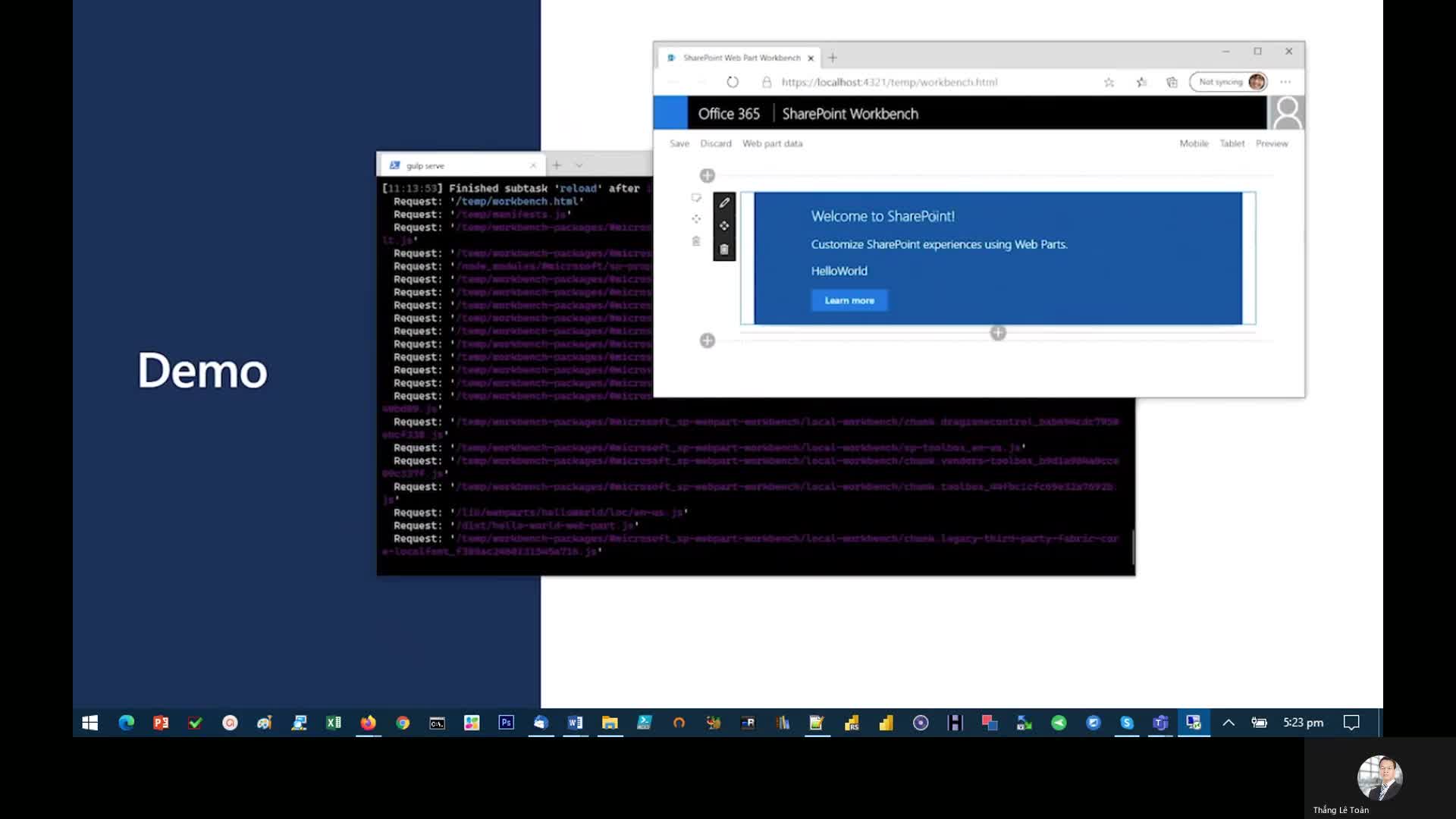
Task: Select the gulp serve terminal tab
Action: pyautogui.click(x=463, y=165)
